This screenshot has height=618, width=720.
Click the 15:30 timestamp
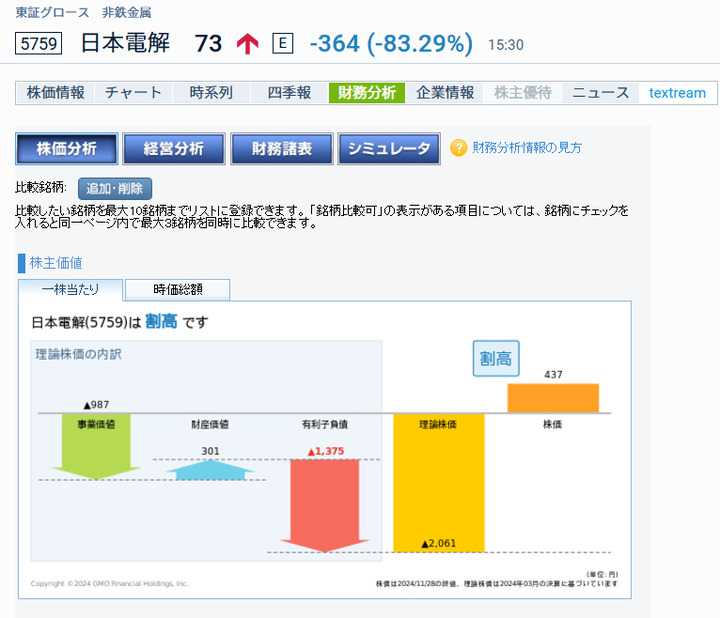click(x=506, y=45)
